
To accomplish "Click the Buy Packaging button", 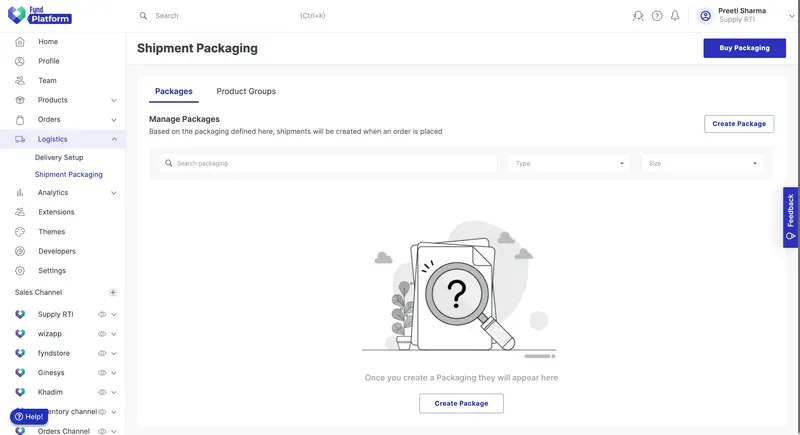I will click(744, 48).
